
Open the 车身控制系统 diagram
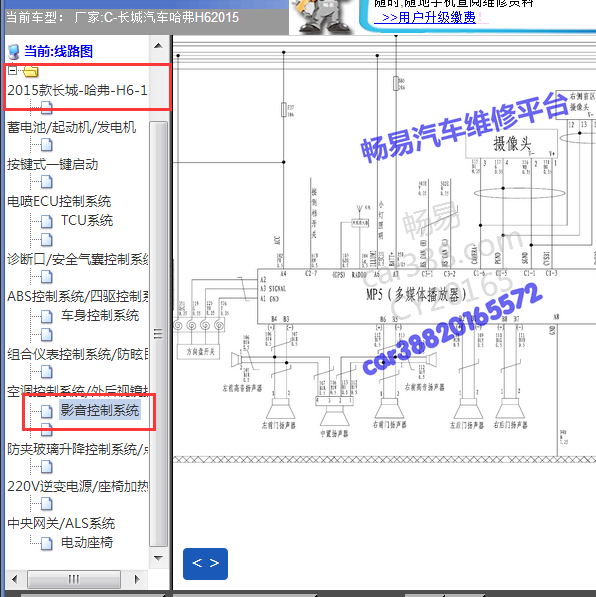(100, 315)
